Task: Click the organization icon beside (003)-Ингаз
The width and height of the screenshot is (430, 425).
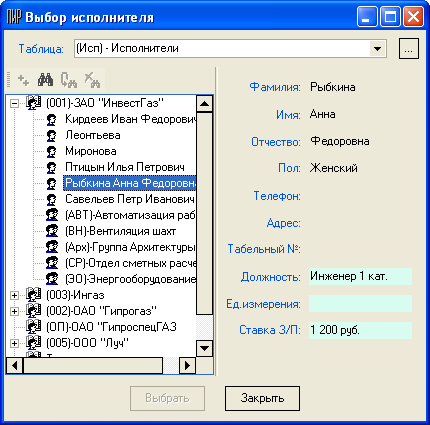Action: click(34, 295)
